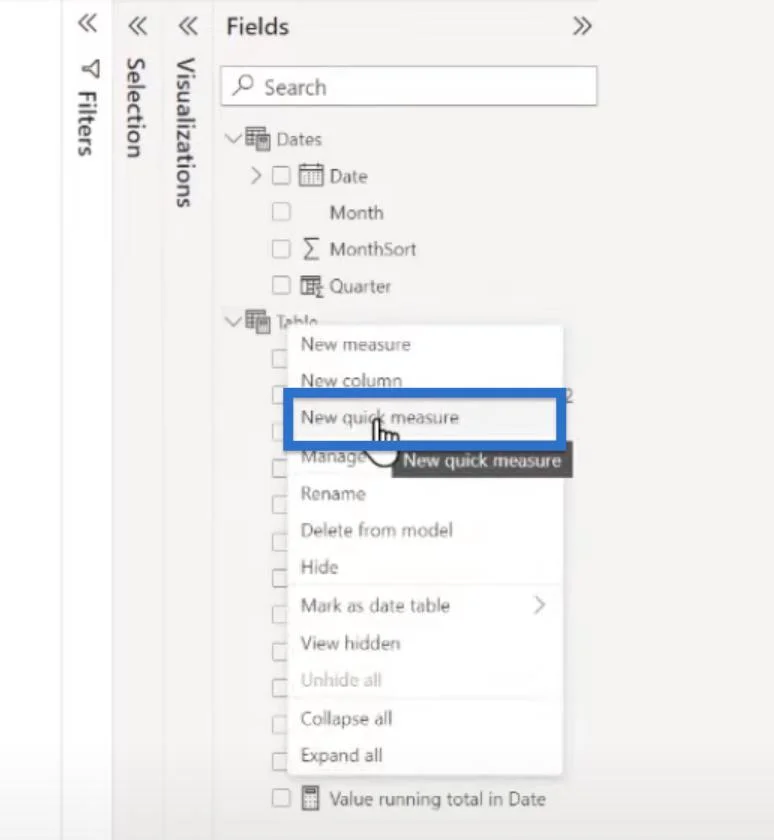Collapse the Dates table chevron
This screenshot has width=774, height=840.
click(x=233, y=139)
